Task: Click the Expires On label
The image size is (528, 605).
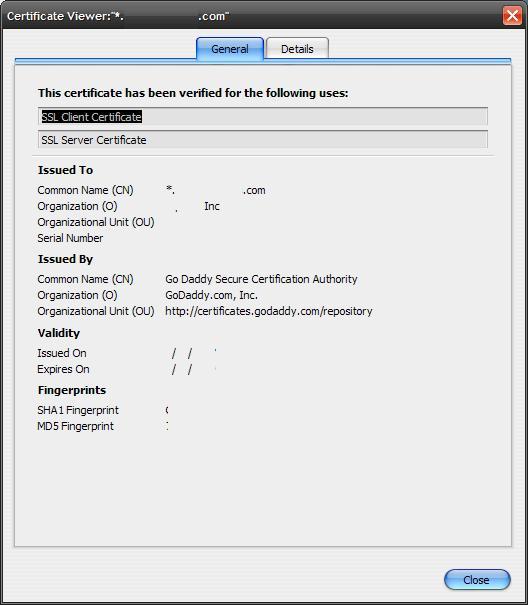Action: [63, 369]
